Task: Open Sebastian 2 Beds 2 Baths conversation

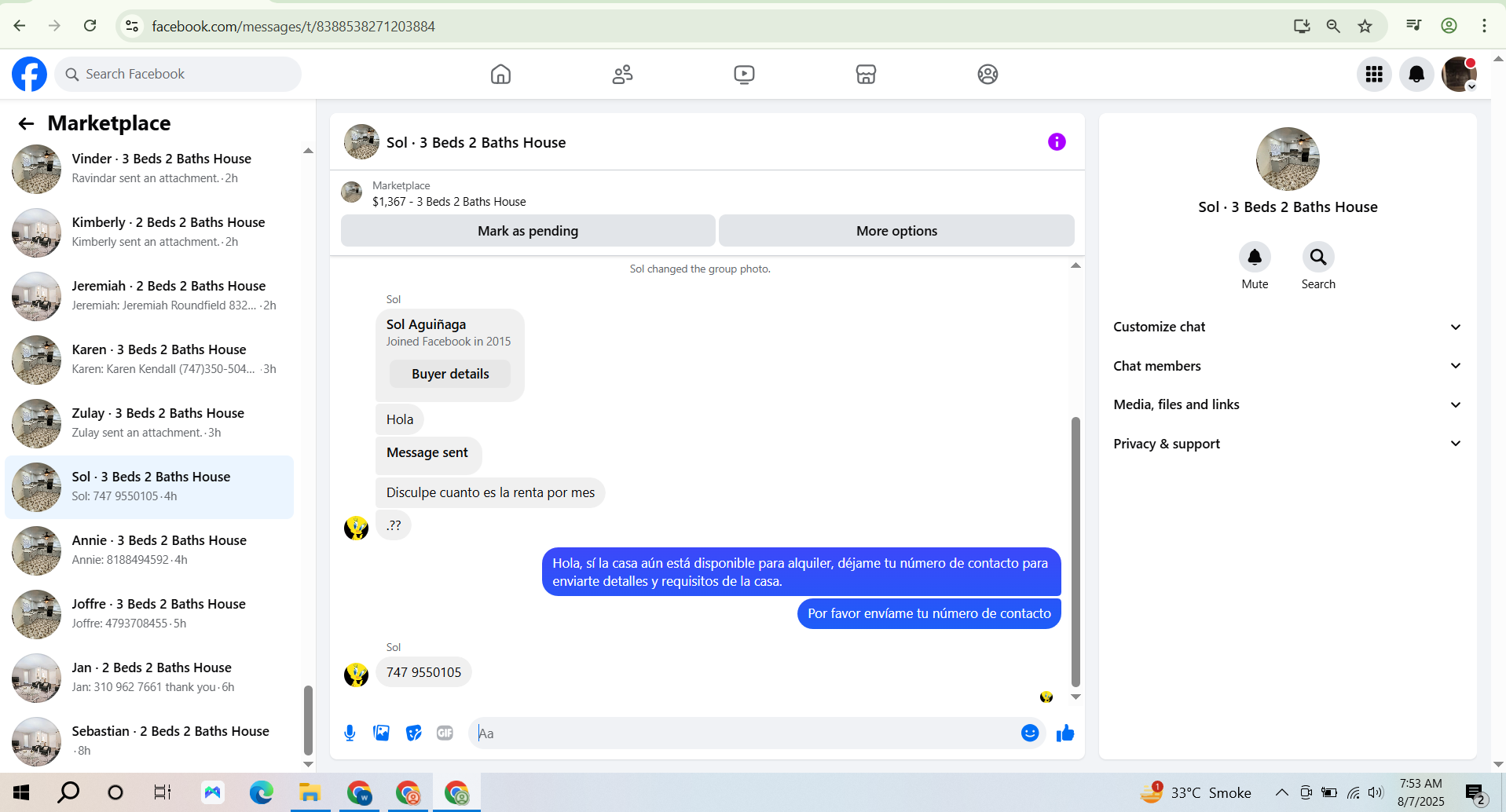Action: (x=149, y=741)
